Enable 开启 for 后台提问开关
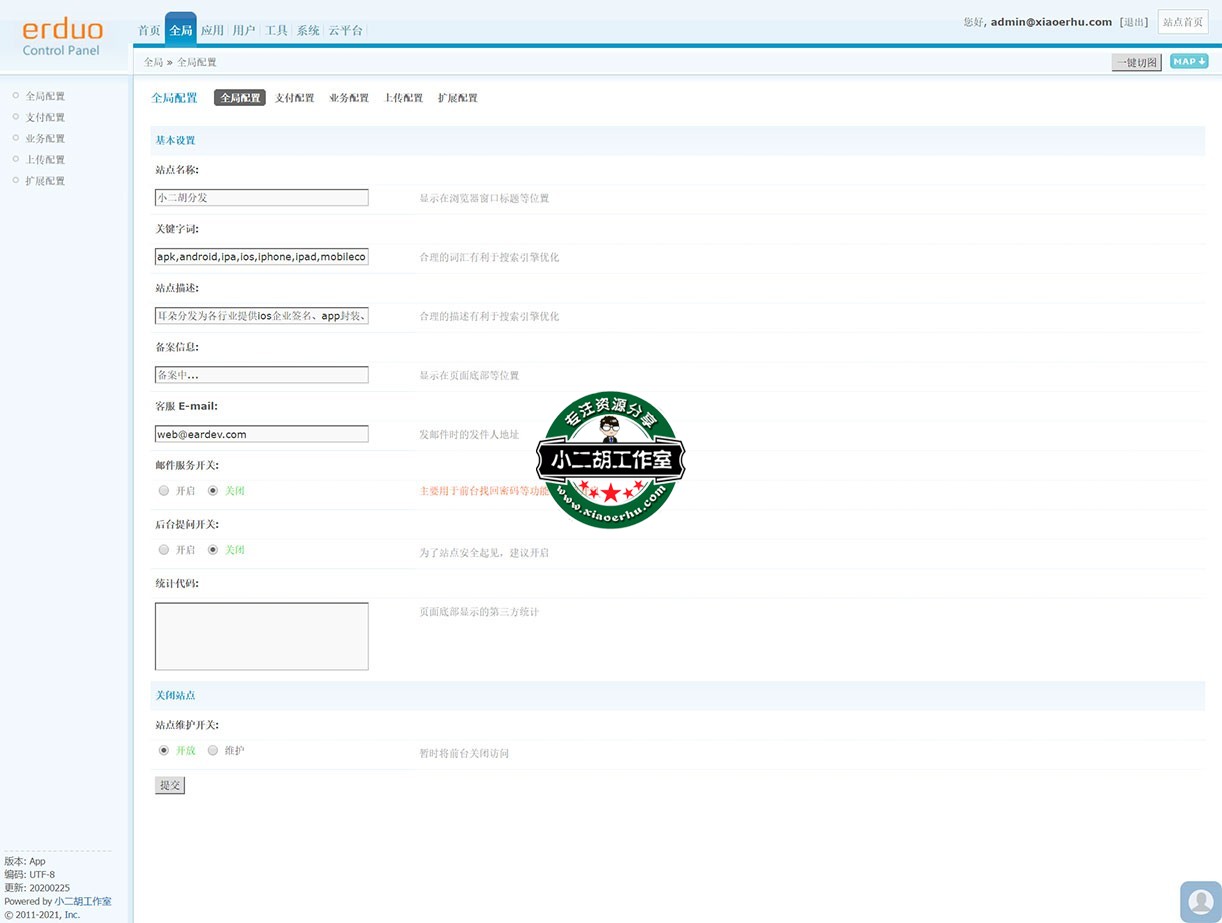Viewport: 1222px width, 923px height. click(163, 549)
